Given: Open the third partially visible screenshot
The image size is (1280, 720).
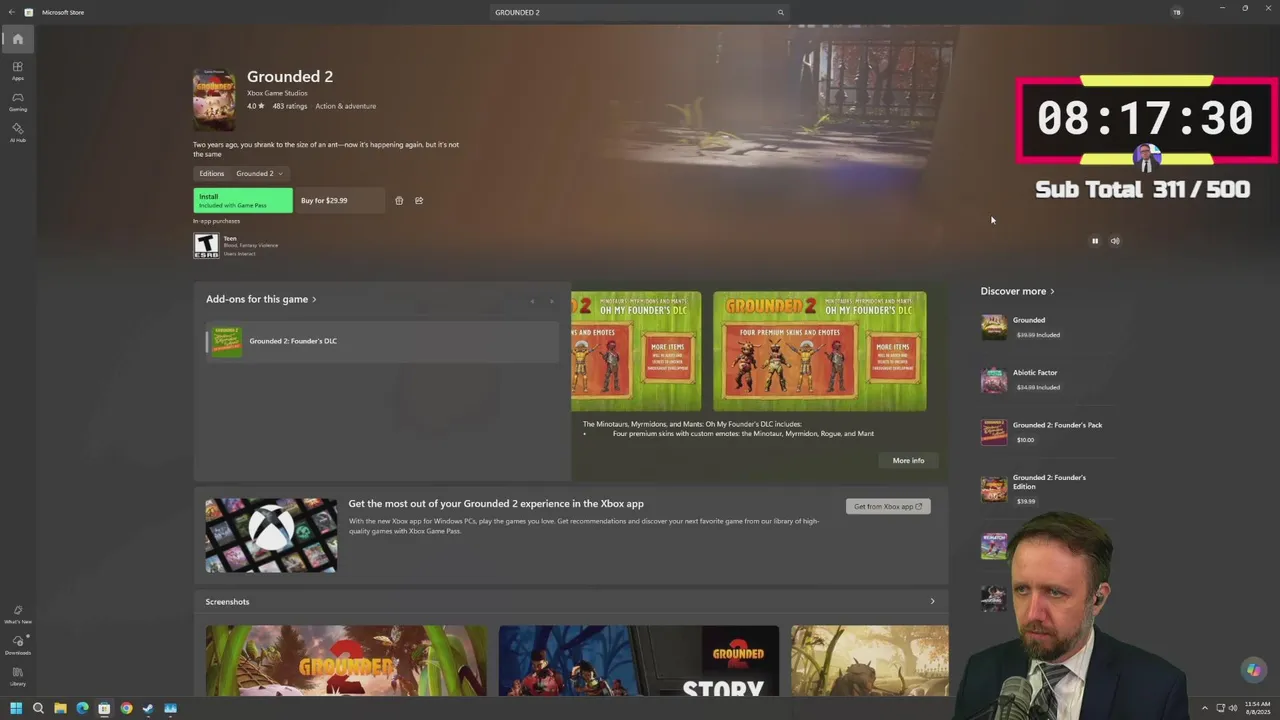Looking at the screenshot, I should (869, 661).
